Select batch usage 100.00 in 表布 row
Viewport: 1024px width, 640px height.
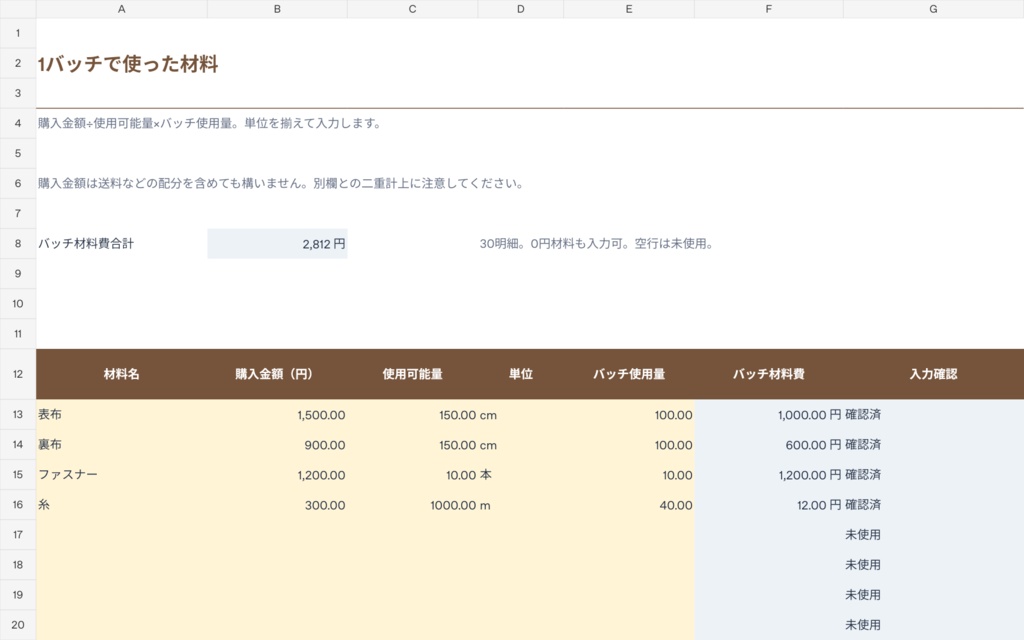pos(629,415)
